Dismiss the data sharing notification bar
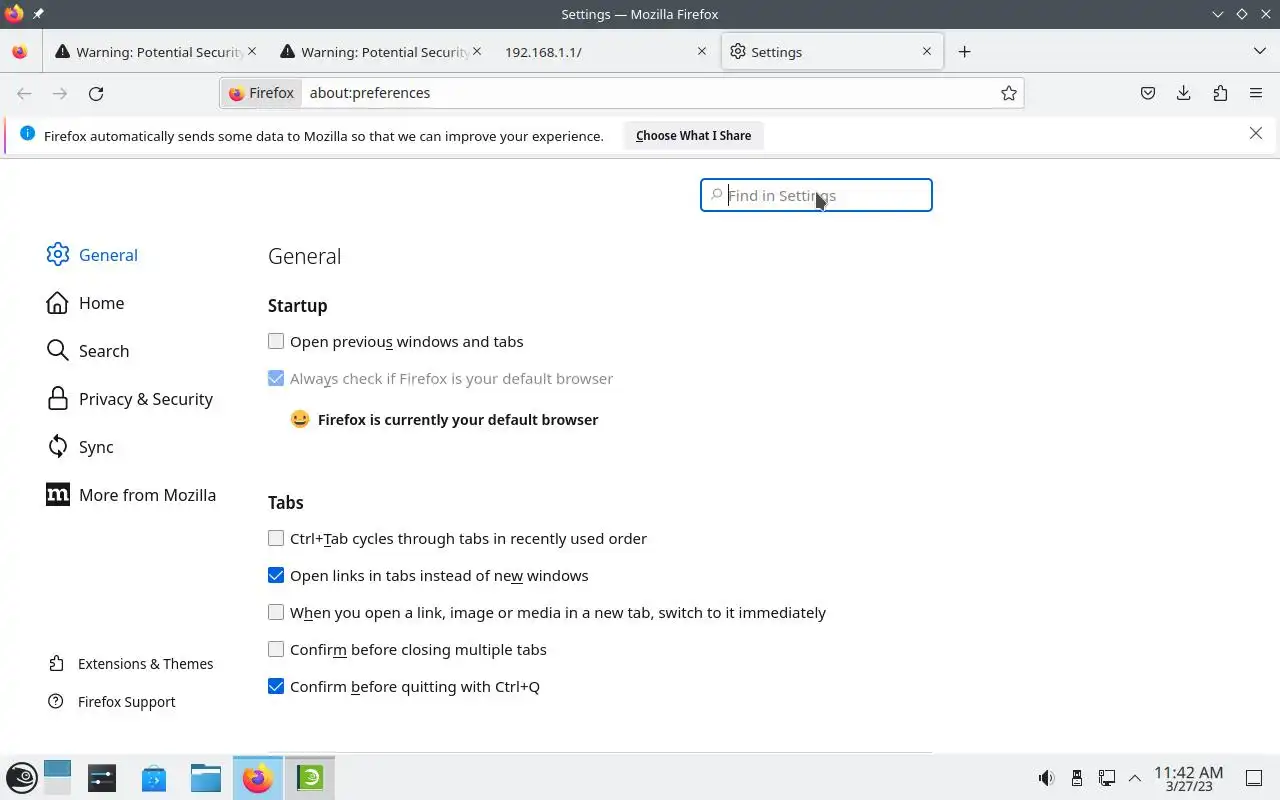1280x800 pixels. click(x=1256, y=133)
